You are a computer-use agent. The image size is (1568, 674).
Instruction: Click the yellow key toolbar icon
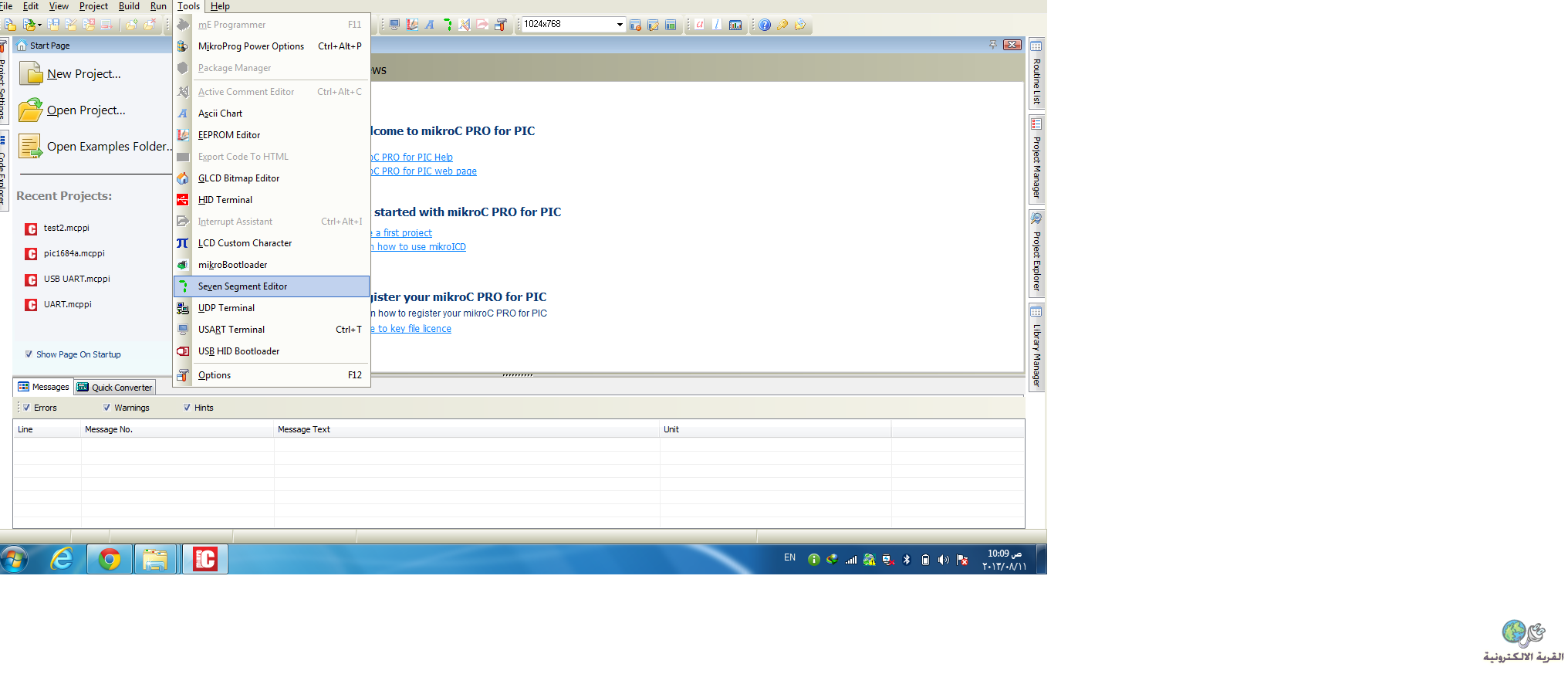[x=782, y=25]
